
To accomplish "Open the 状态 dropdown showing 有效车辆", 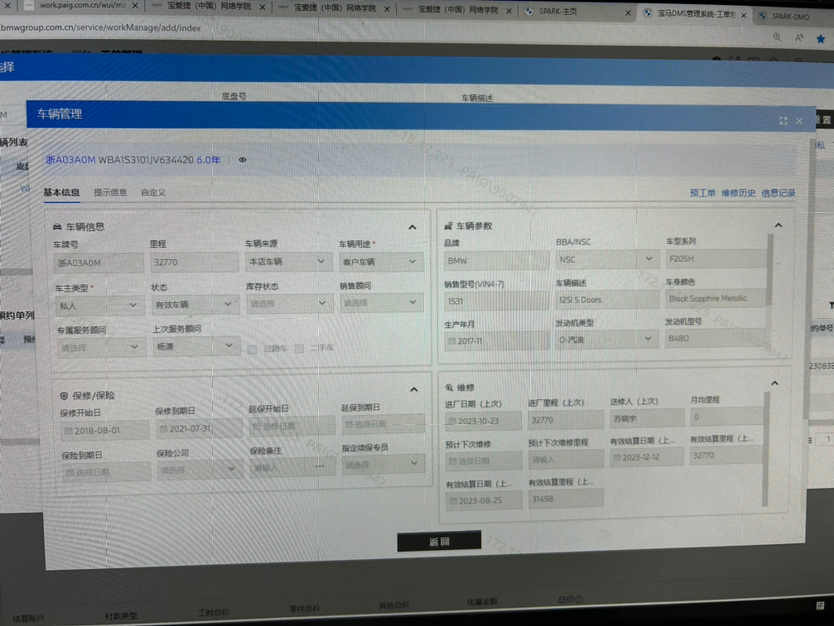I will (x=195, y=304).
